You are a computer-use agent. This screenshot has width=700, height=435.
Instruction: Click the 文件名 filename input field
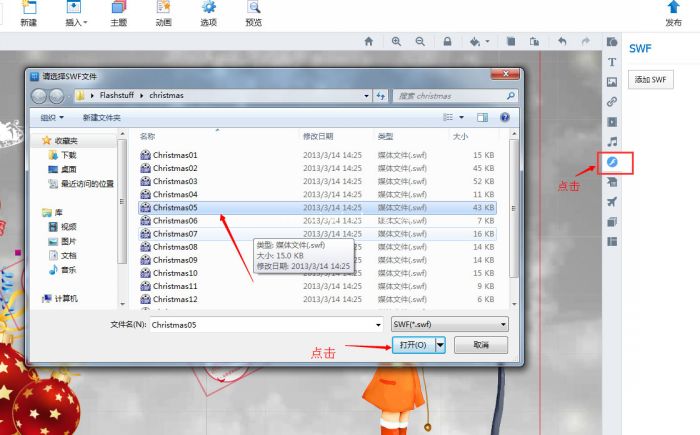click(267, 325)
